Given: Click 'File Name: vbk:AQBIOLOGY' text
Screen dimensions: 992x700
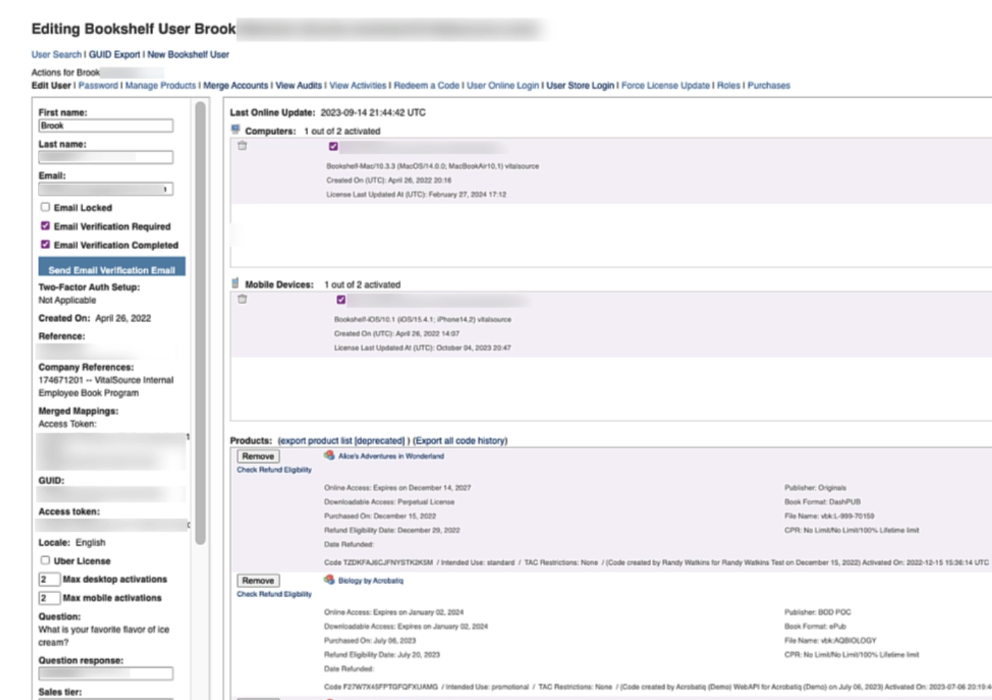Looking at the screenshot, I should [x=830, y=641].
